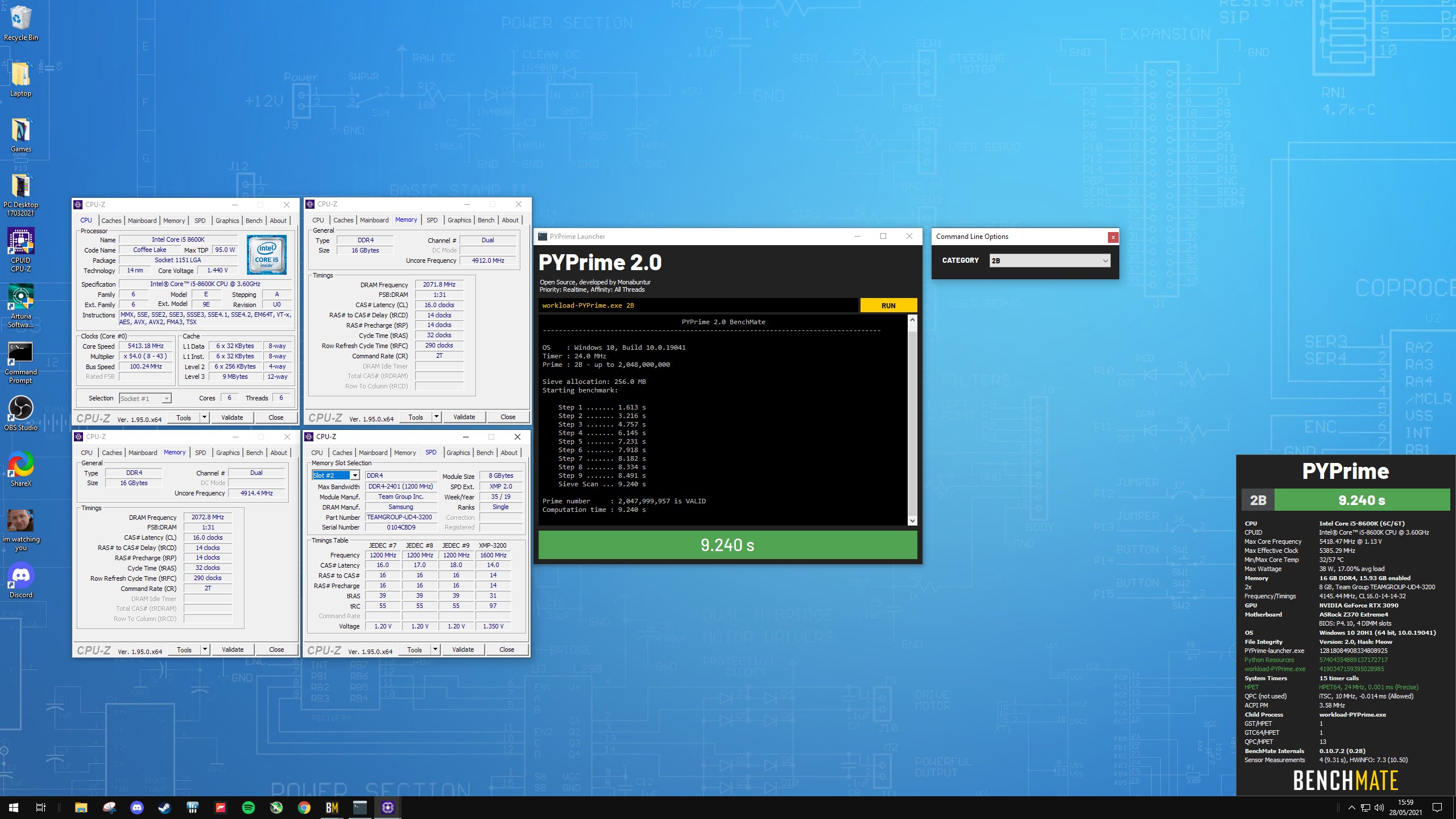
Task: Switch to CPU-Z taskbar icon
Action: (388, 808)
